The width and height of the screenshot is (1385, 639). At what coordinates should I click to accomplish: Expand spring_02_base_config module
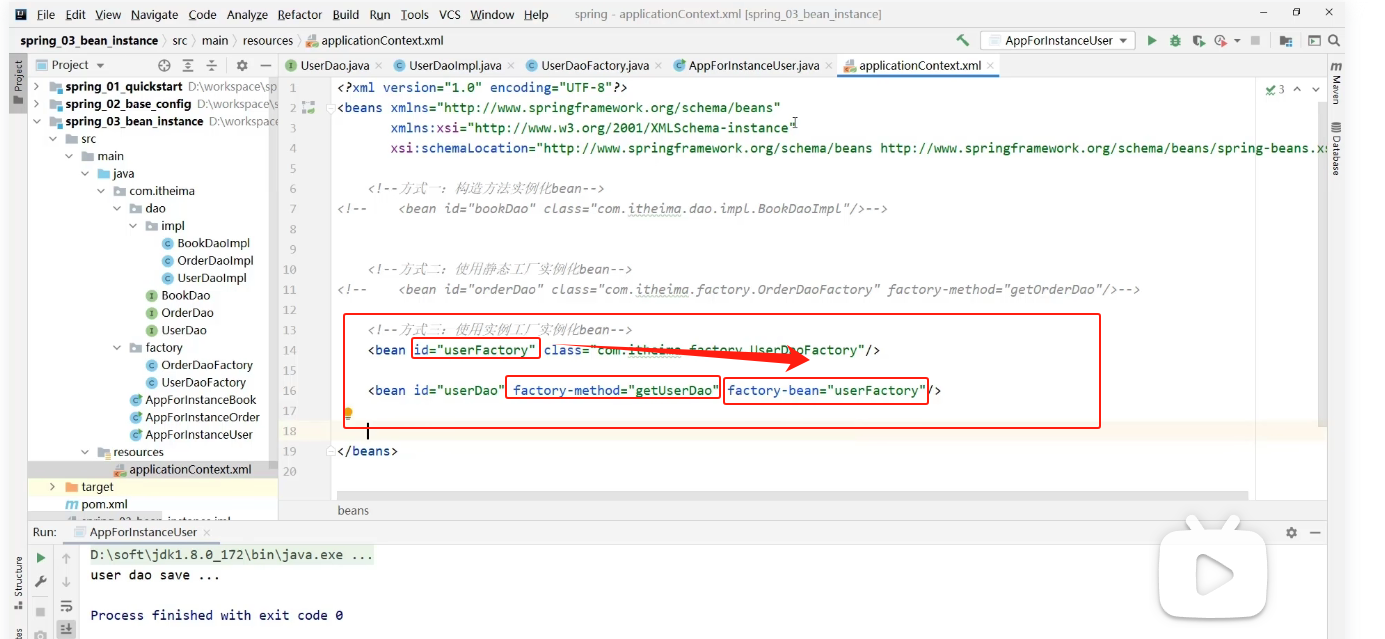click(37, 104)
